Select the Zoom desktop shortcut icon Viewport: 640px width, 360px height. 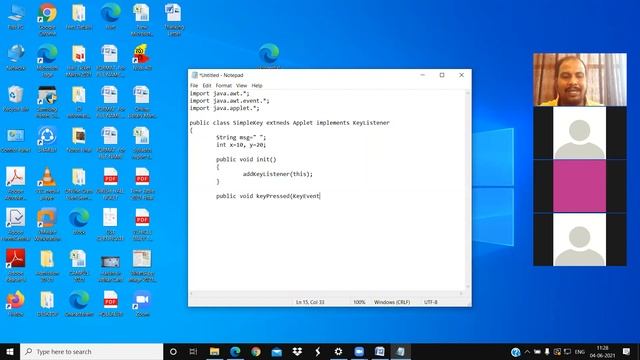tap(142, 304)
